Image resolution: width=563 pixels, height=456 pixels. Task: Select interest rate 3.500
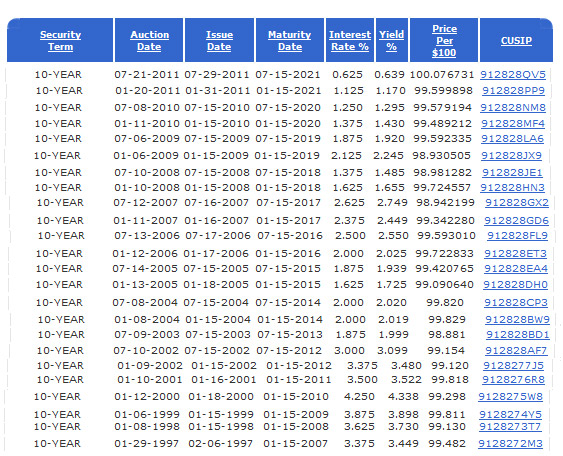point(362,380)
